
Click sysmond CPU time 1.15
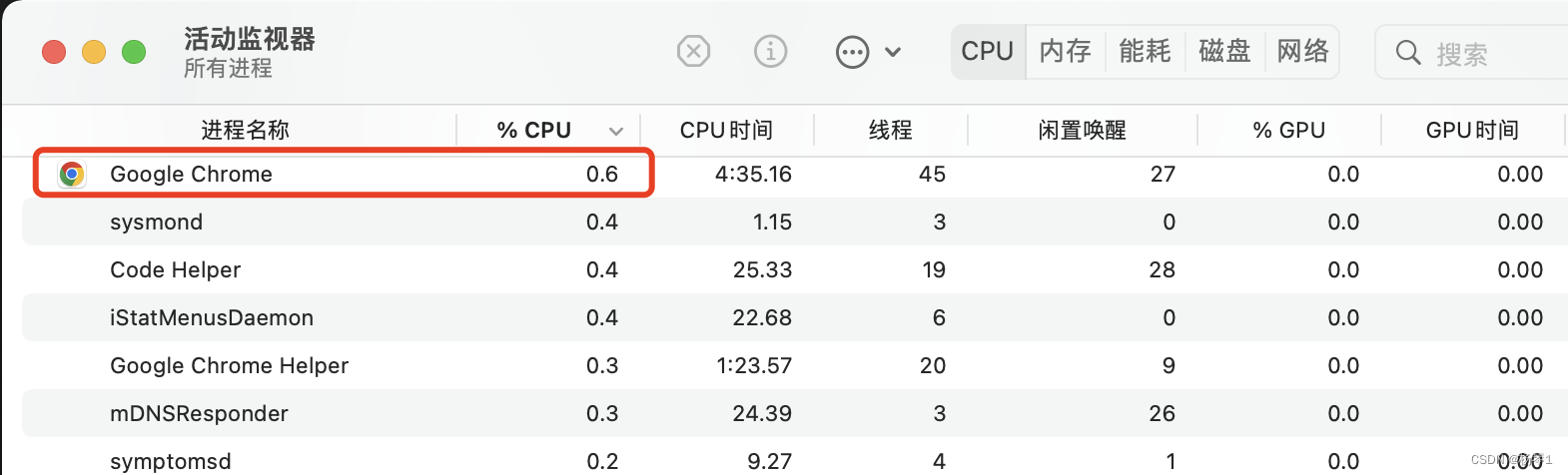(772, 222)
